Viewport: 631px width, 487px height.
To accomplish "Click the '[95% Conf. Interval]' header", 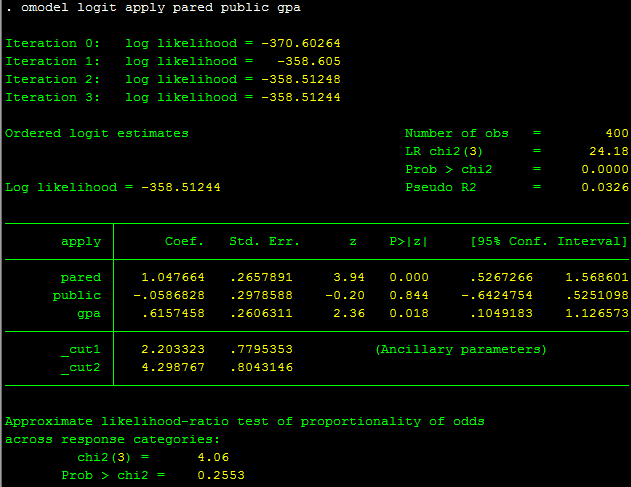I will (x=548, y=242).
